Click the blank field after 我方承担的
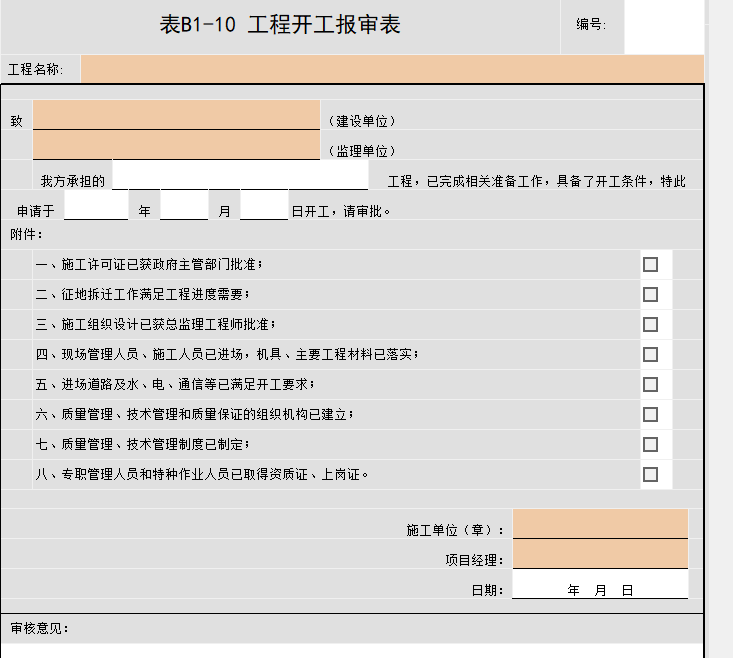Image resolution: width=733 pixels, height=658 pixels. tap(240, 176)
